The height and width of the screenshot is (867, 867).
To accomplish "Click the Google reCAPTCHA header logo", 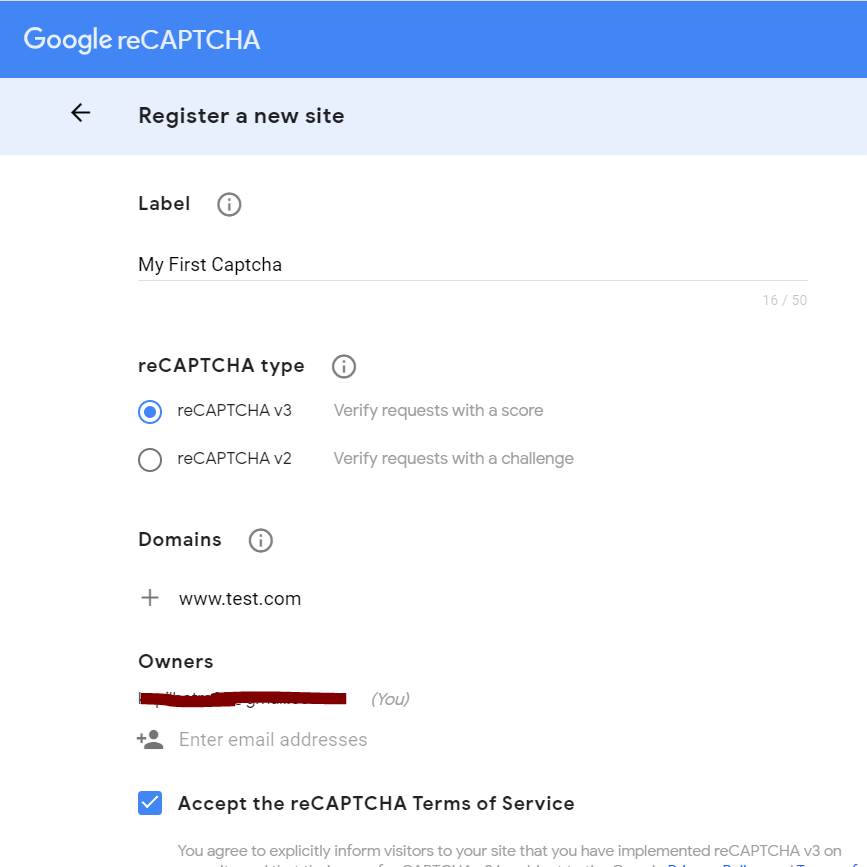I will 140,39.
